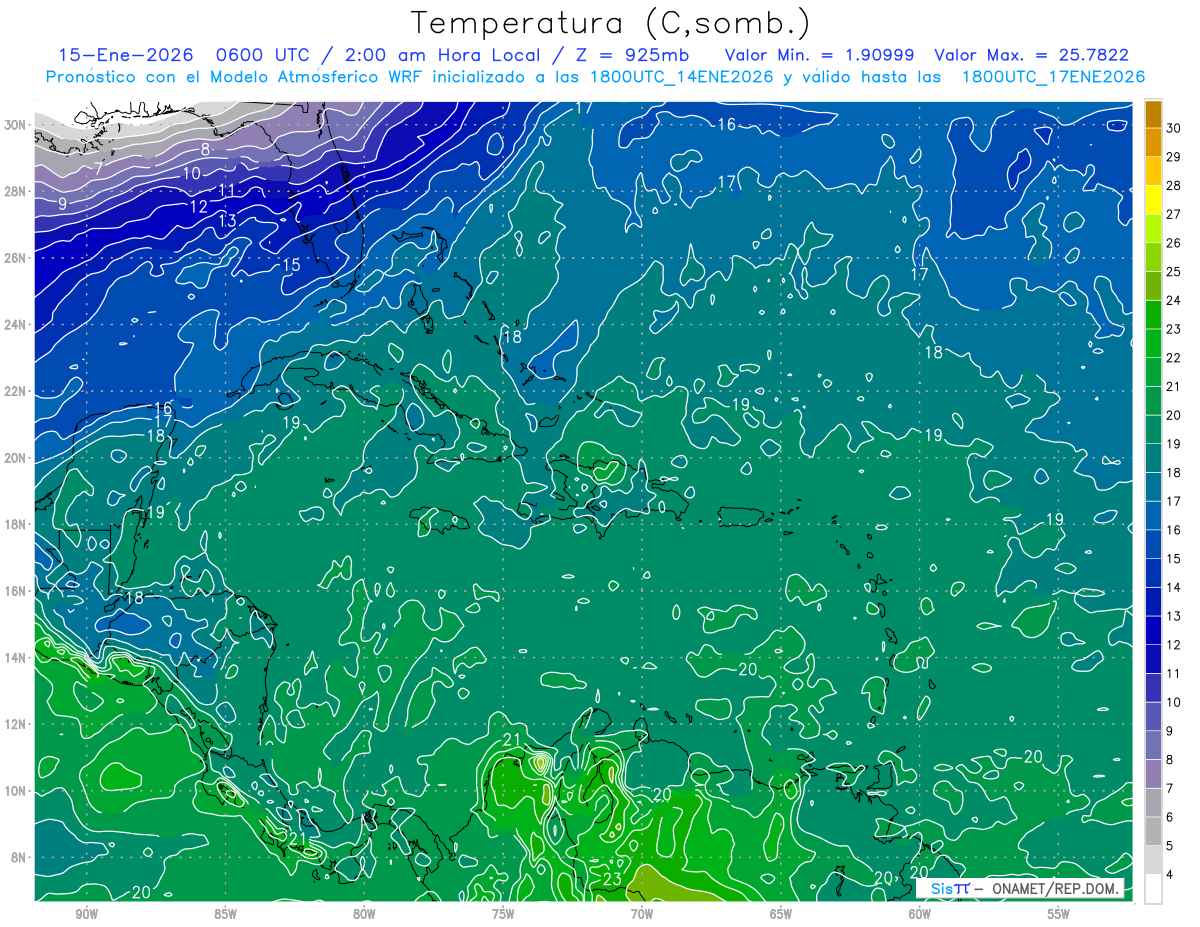Viewport: 1200px width, 927px height.
Task: Pick the gray colorbar segment between 5 and 6
Action: coord(1153,831)
